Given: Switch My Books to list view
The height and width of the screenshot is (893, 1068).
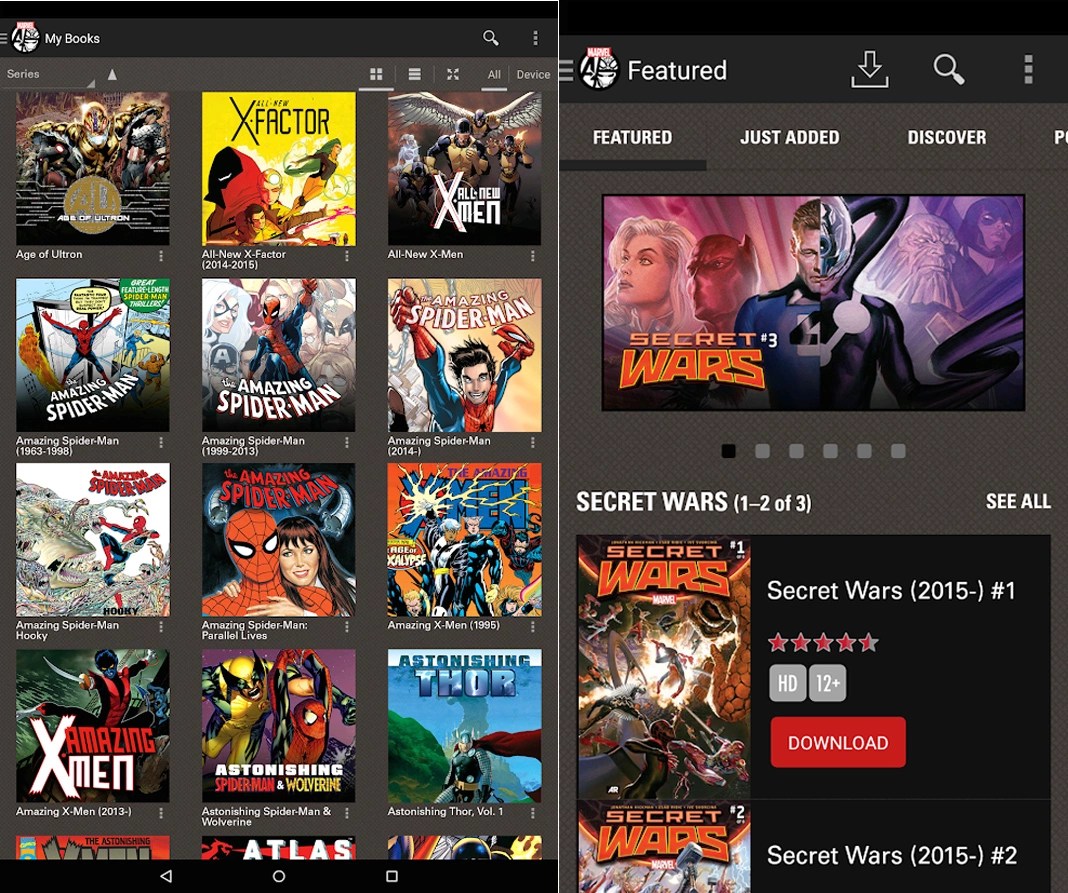Looking at the screenshot, I should click(414, 74).
